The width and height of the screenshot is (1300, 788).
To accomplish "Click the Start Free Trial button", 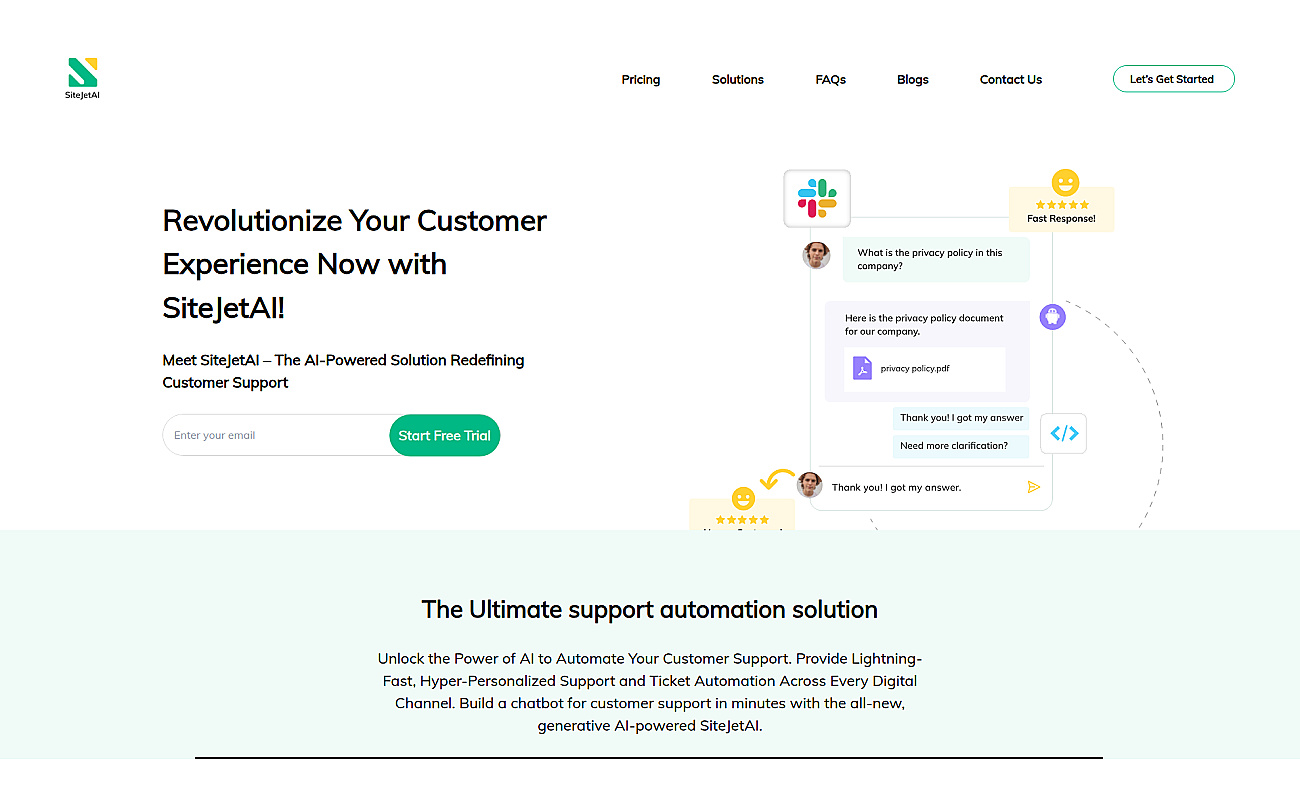I will coord(444,435).
